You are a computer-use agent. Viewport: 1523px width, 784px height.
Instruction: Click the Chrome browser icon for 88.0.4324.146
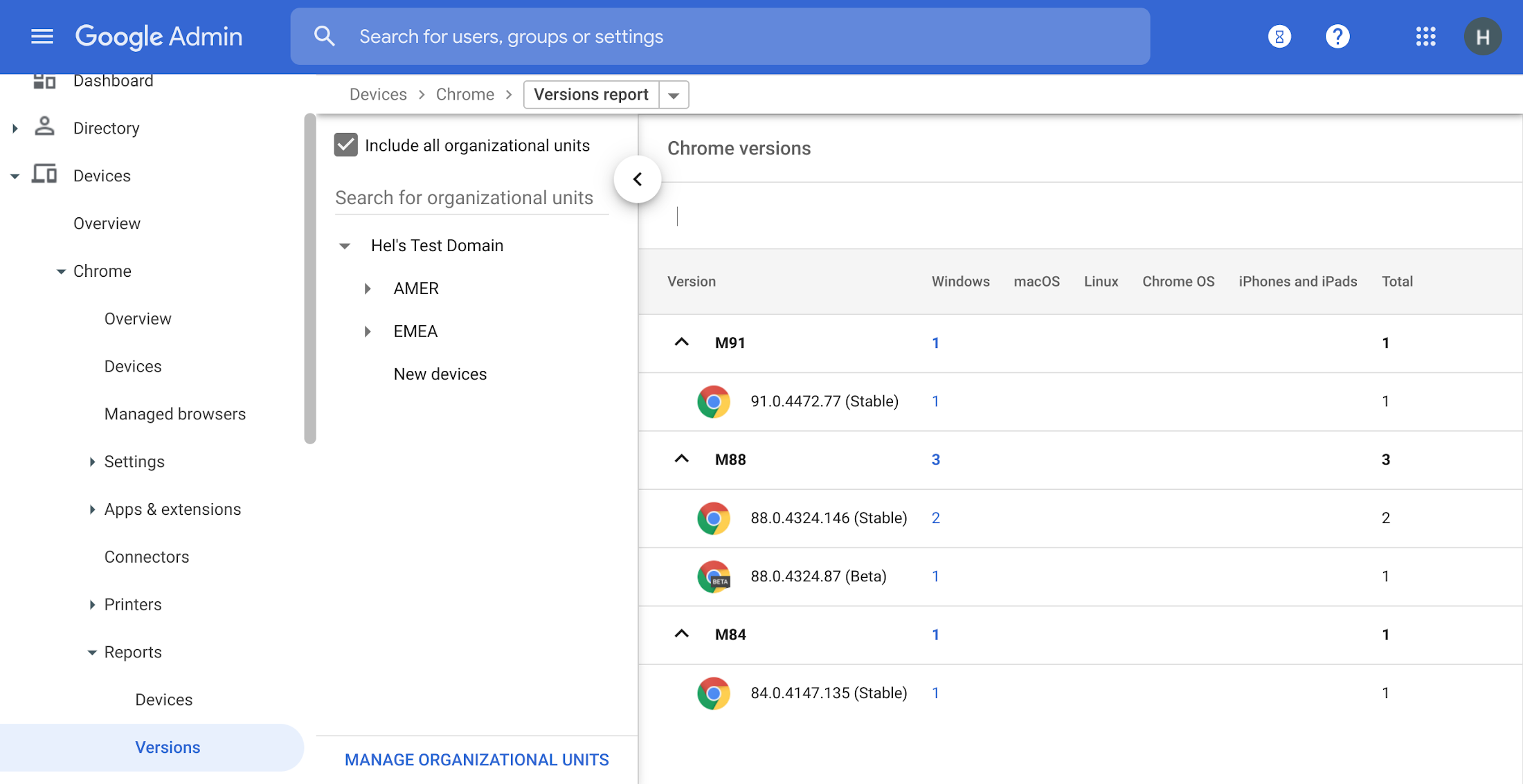click(x=714, y=518)
